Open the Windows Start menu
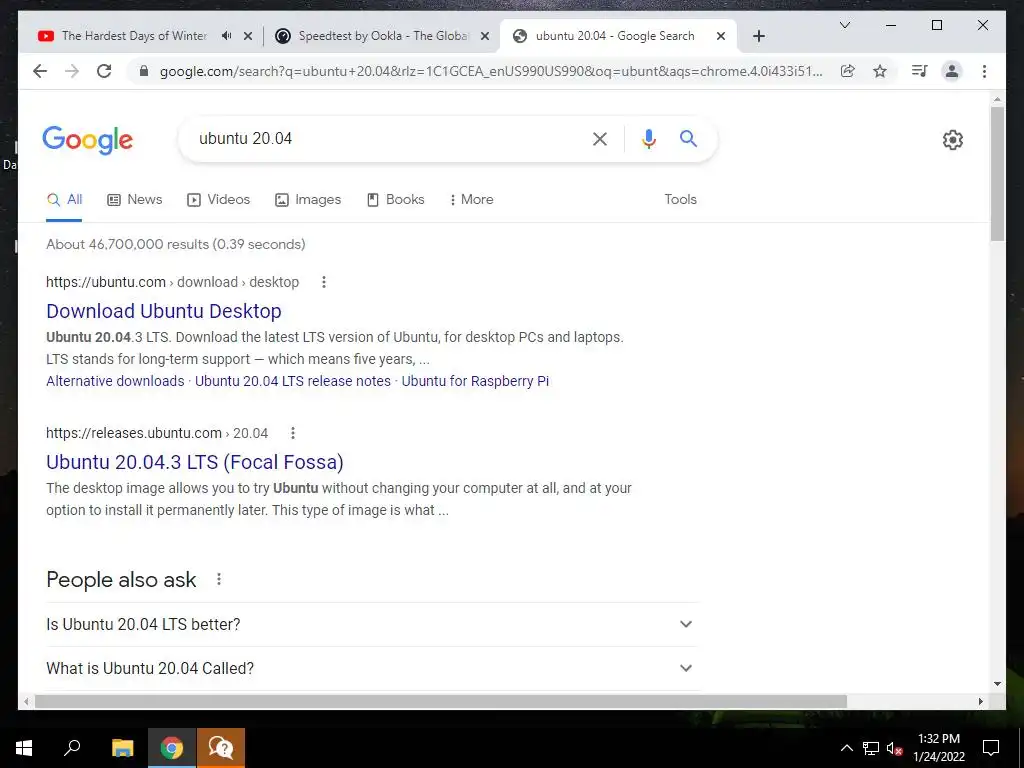Image resolution: width=1024 pixels, height=768 pixels. [x=24, y=748]
